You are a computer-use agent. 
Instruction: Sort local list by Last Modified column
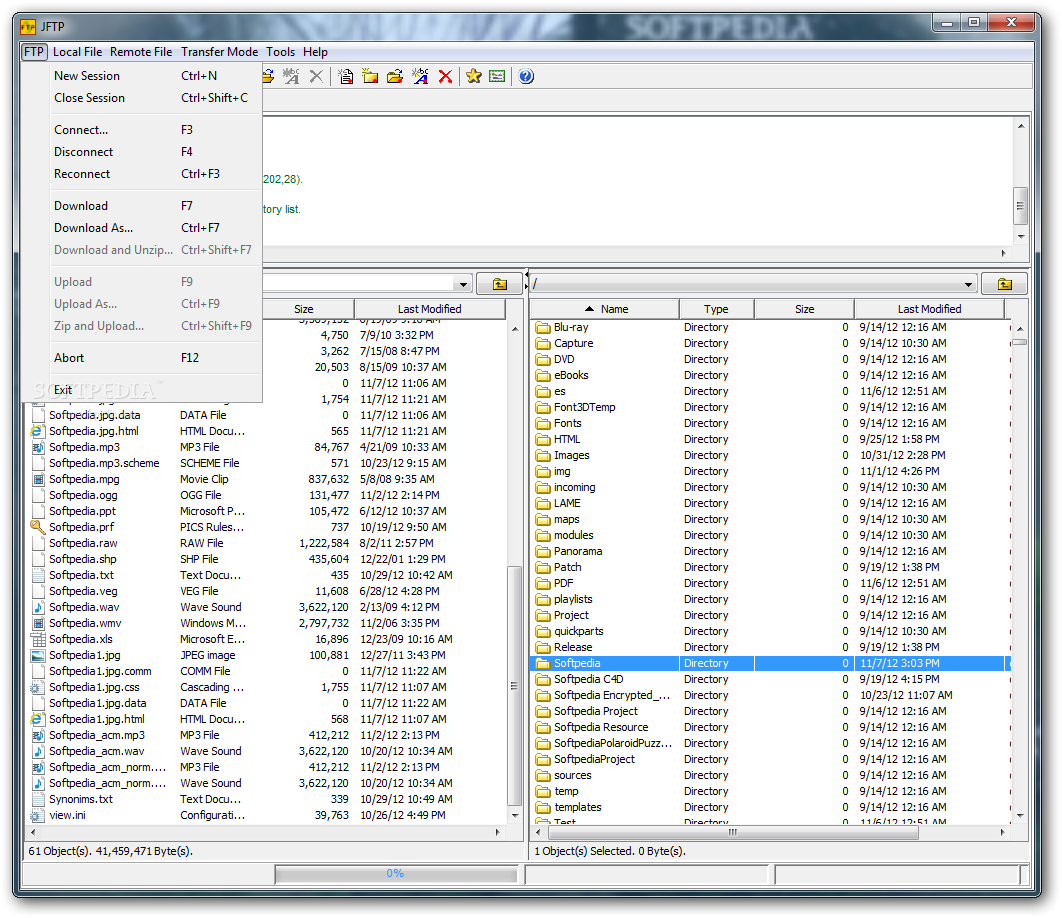click(429, 309)
